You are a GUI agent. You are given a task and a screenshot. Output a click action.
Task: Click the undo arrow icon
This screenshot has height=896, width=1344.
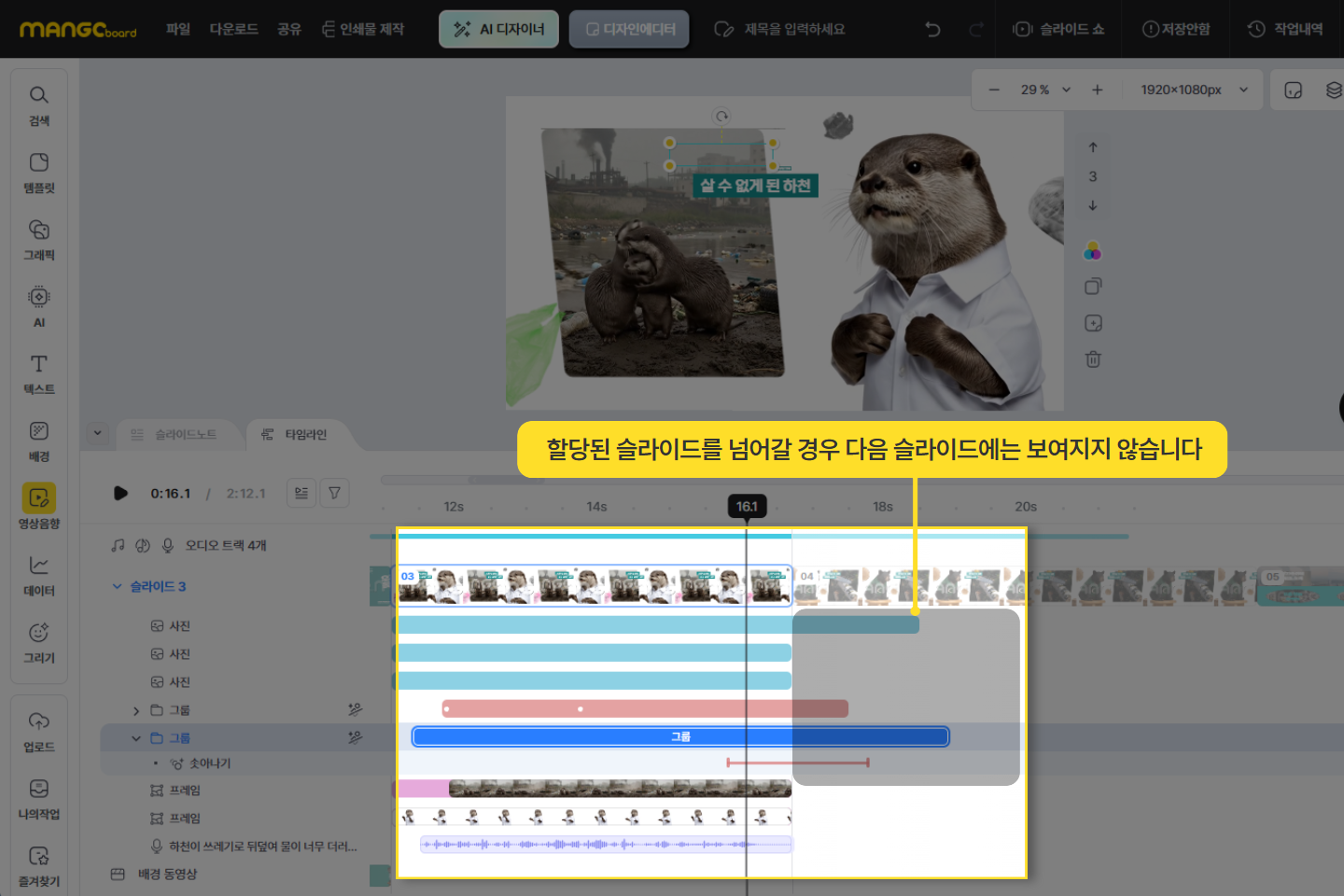931,29
